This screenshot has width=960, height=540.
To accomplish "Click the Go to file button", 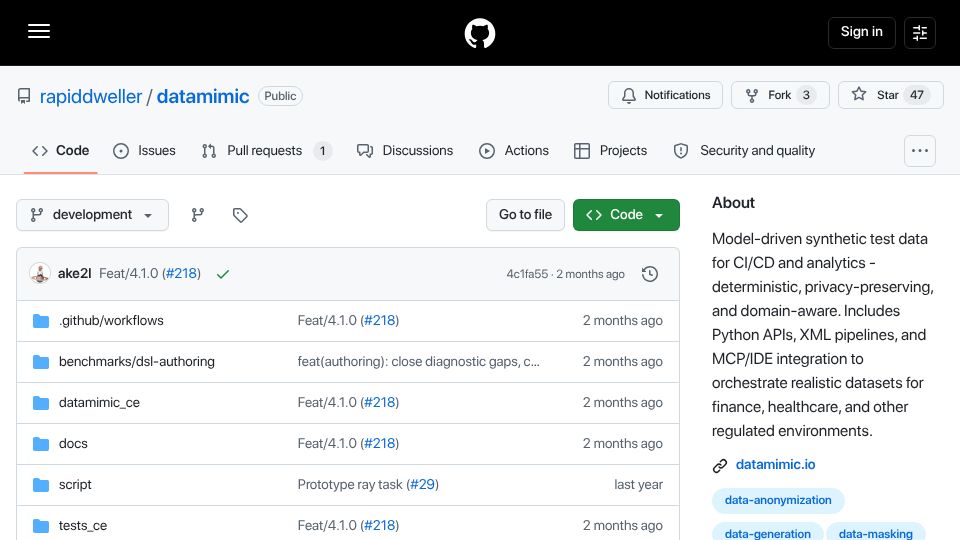I will pos(525,215).
